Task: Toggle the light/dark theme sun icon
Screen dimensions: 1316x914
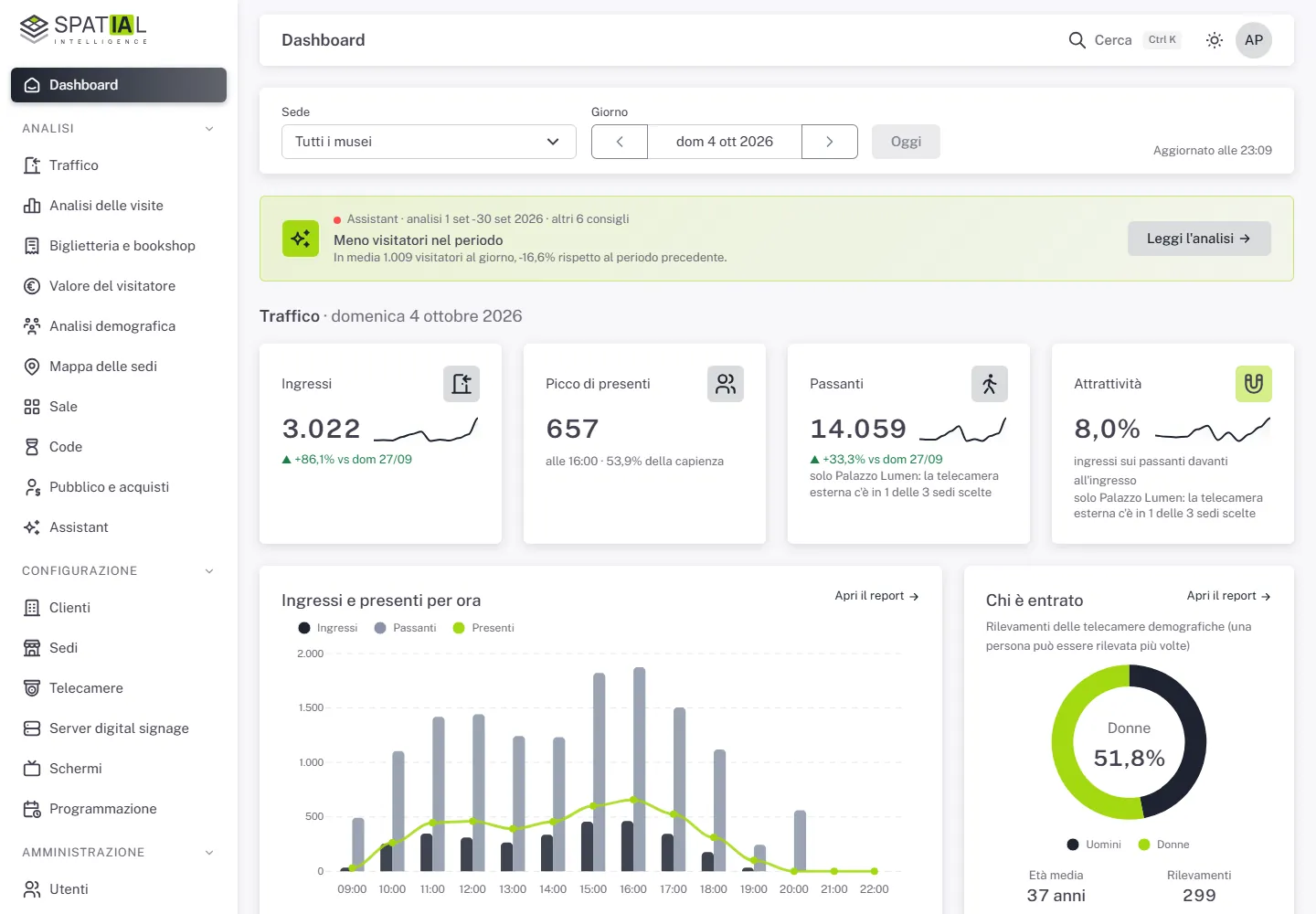Action: tap(1215, 40)
